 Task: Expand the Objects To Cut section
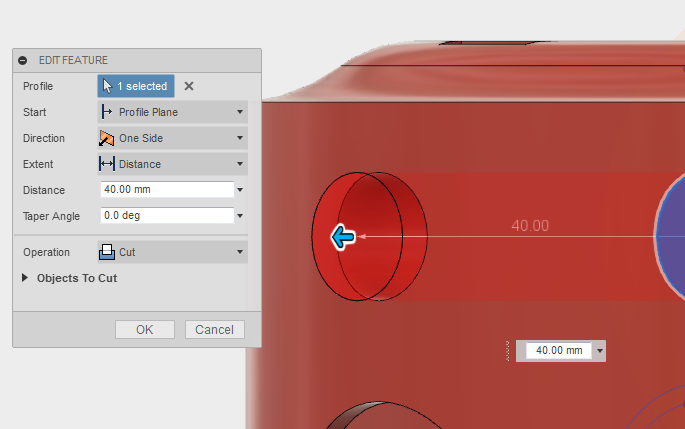click(25, 278)
